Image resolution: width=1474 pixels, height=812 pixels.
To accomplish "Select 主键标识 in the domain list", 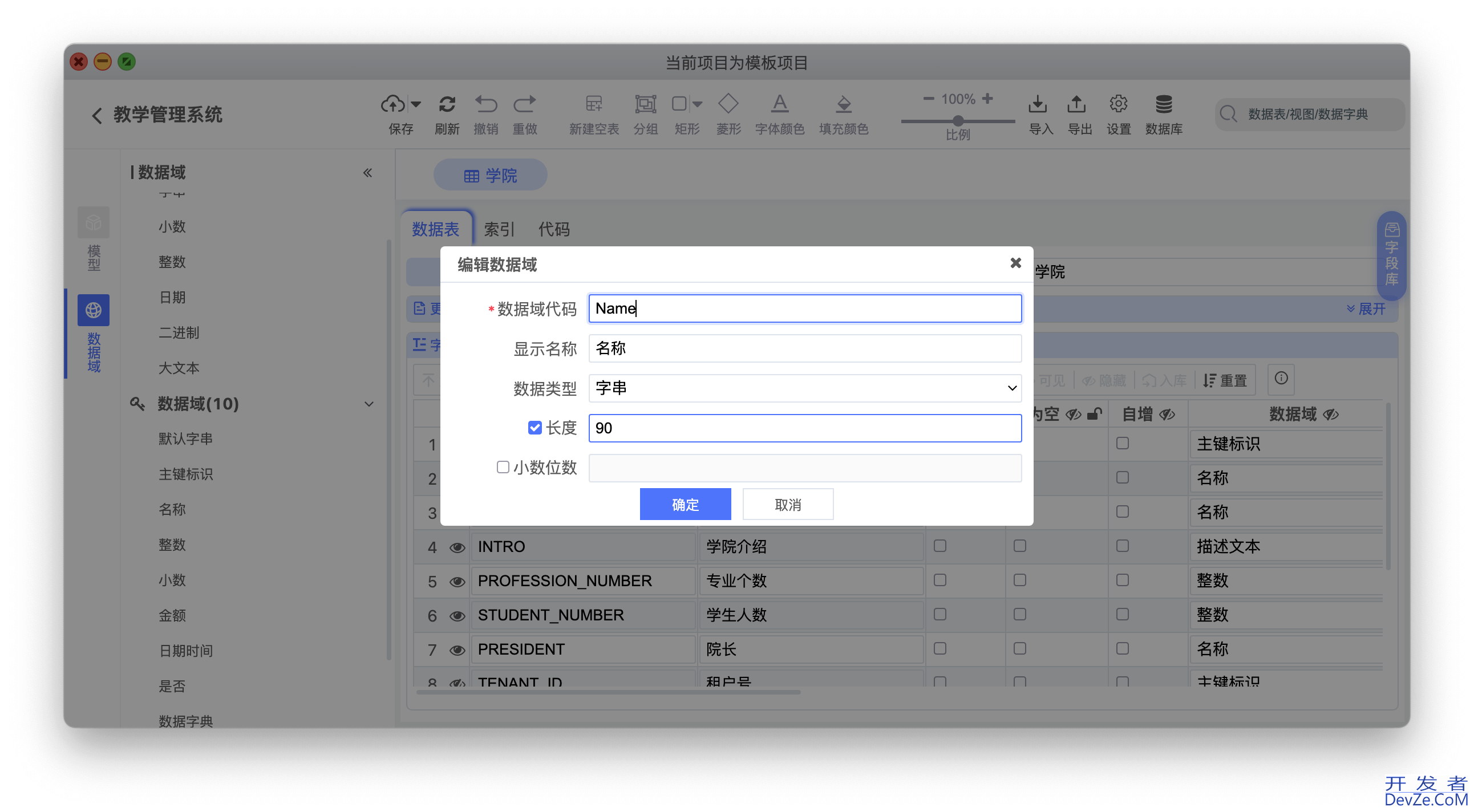I will [x=185, y=474].
